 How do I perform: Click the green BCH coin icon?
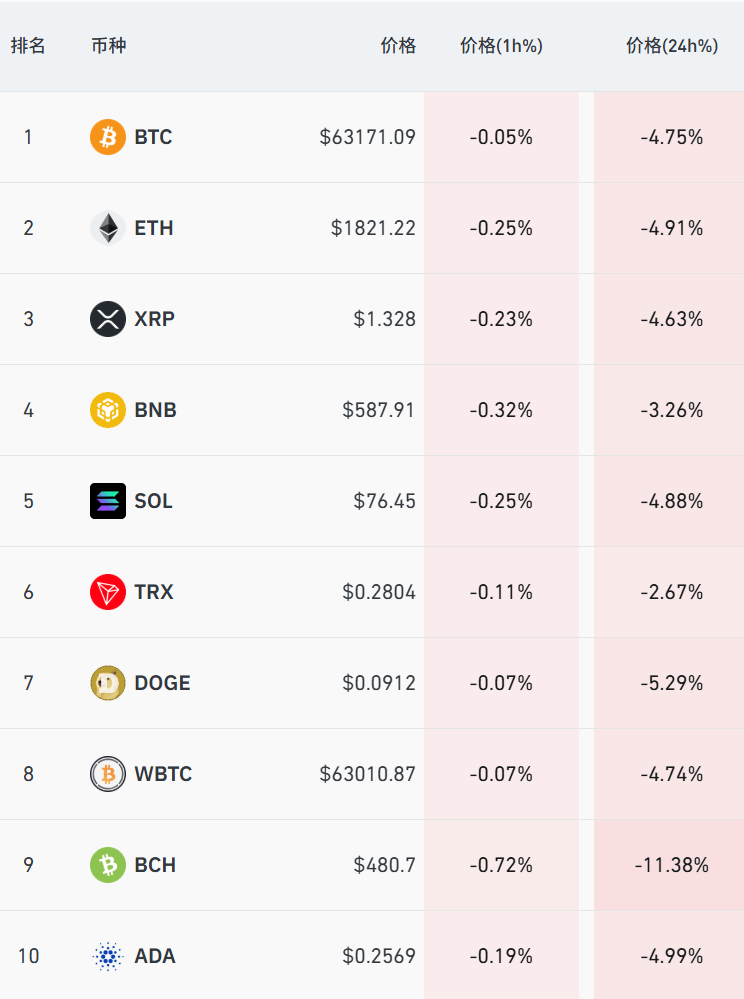(x=108, y=865)
